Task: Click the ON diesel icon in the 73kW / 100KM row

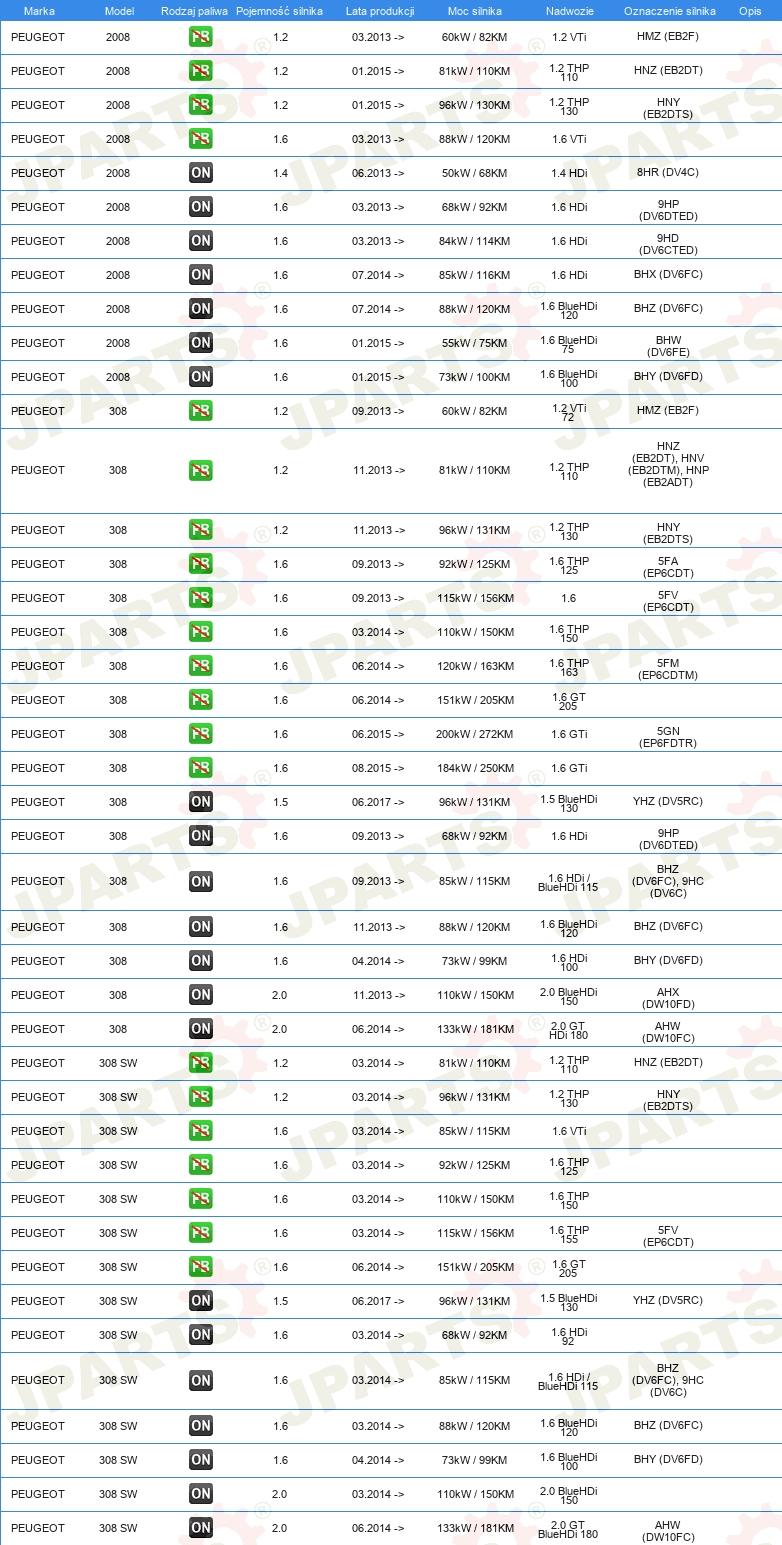Action: pyautogui.click(x=201, y=377)
